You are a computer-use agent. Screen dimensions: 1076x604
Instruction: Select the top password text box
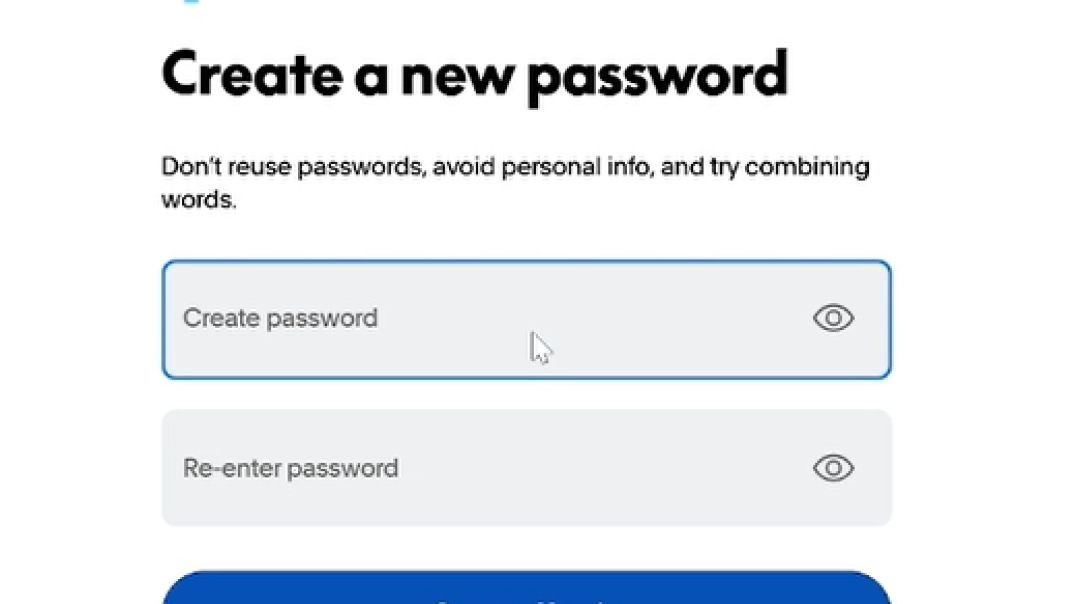click(x=480, y=319)
